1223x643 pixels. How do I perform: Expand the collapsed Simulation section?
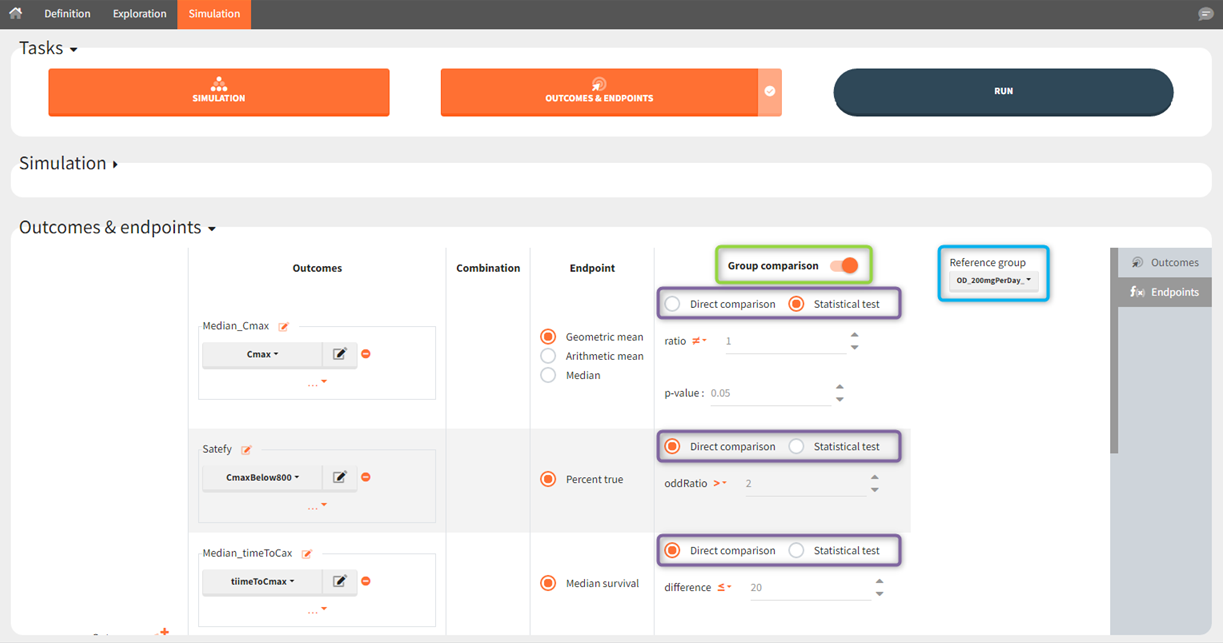coord(68,164)
